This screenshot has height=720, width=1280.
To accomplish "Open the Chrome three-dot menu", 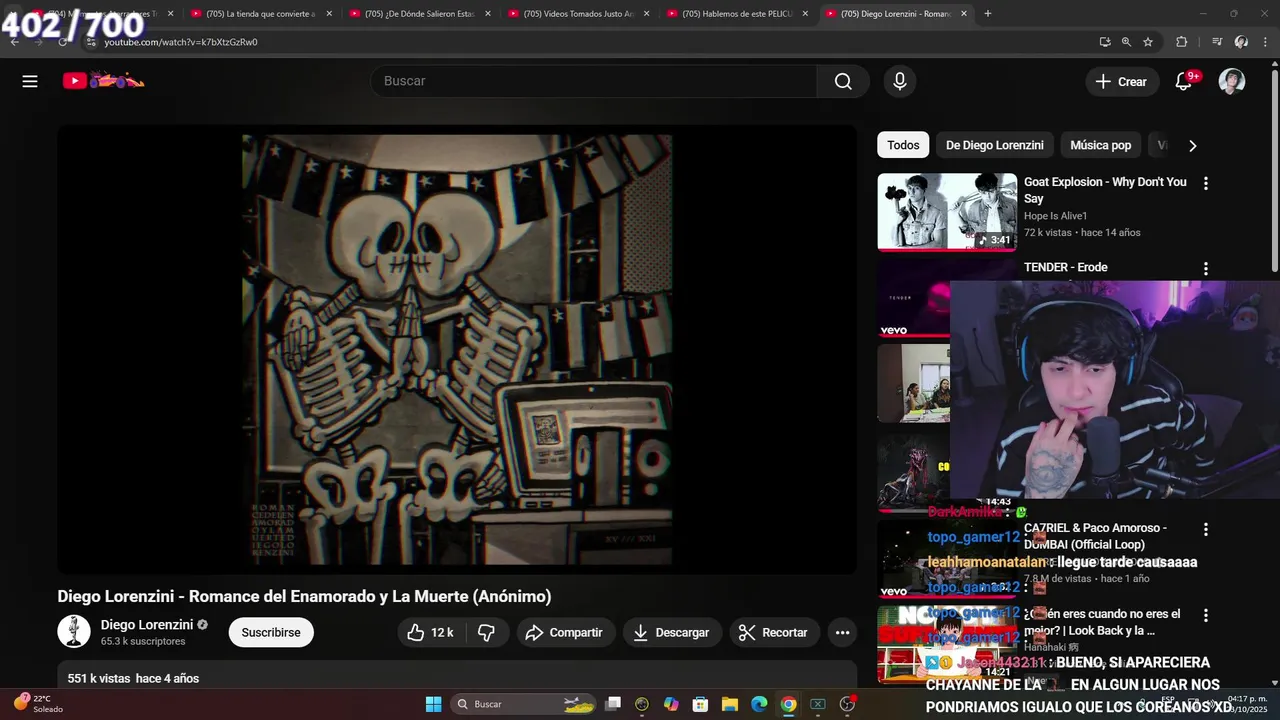I will click(x=1266, y=42).
